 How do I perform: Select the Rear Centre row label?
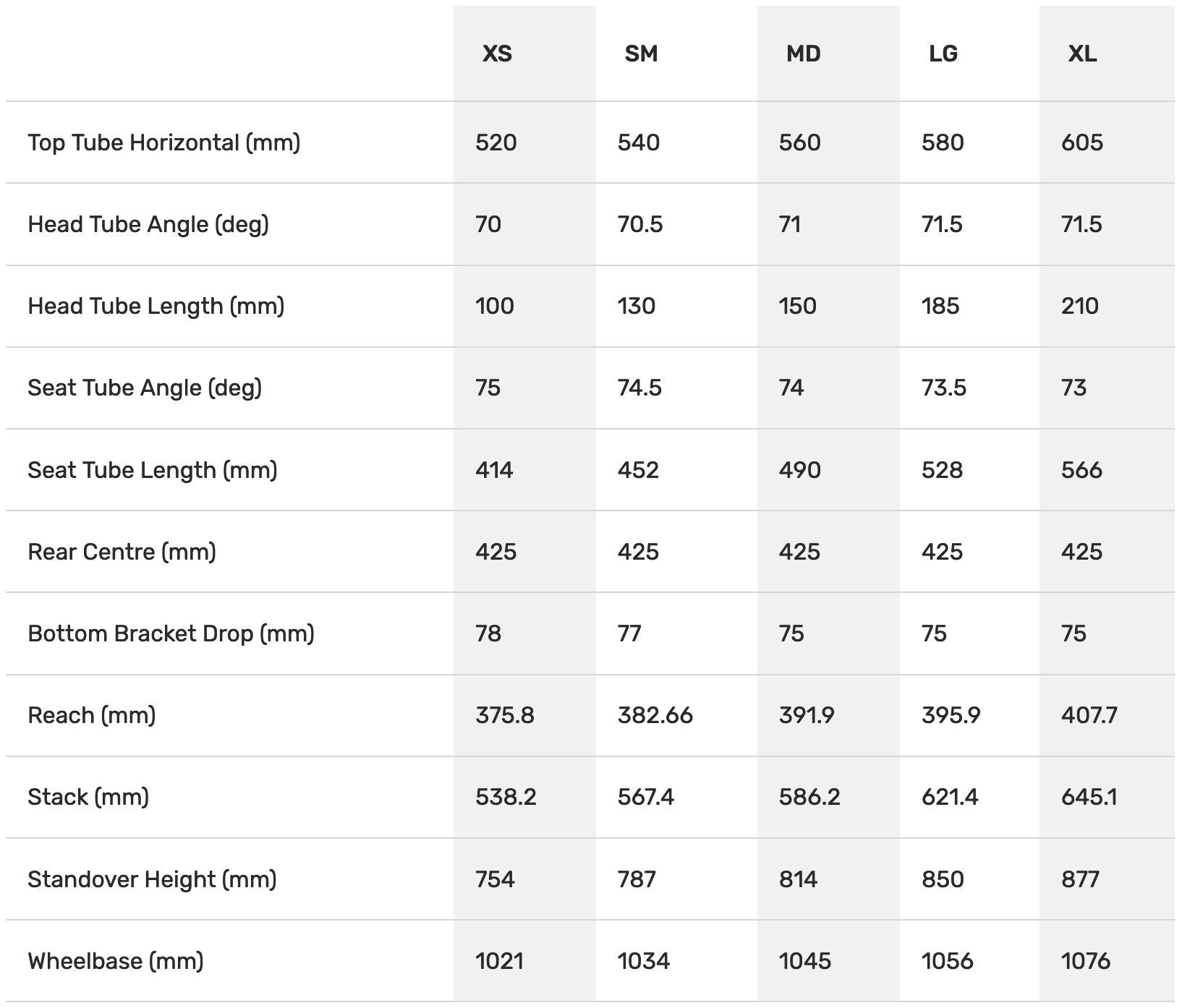(122, 552)
